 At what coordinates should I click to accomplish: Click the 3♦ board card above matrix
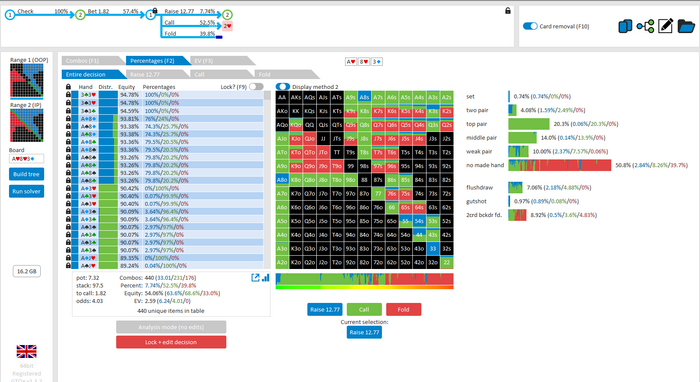tap(377, 62)
